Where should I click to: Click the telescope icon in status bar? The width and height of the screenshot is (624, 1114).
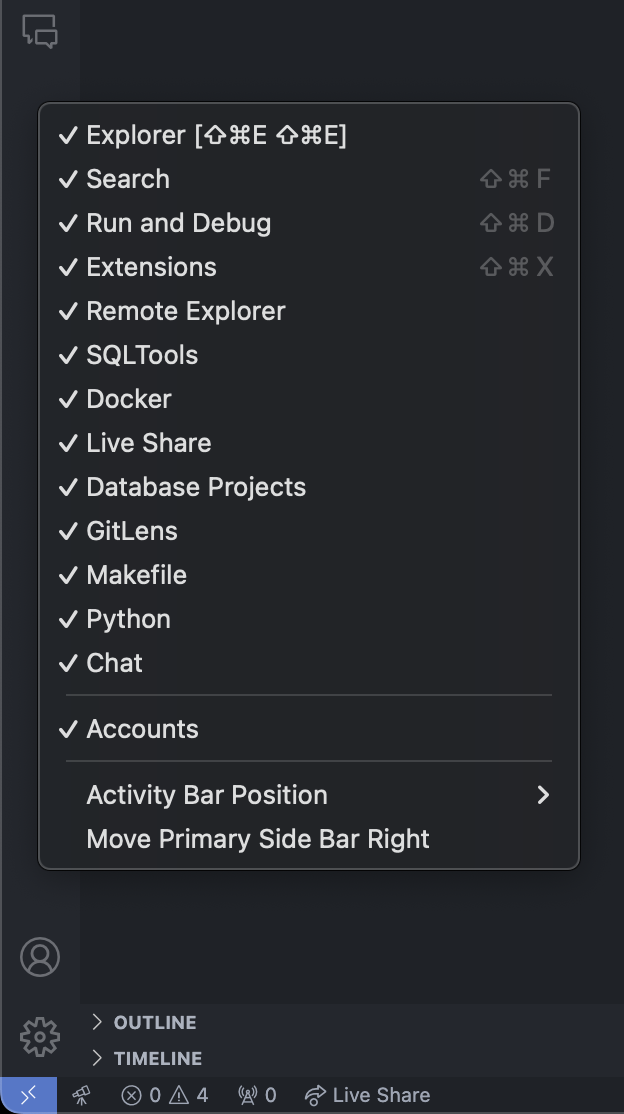[x=82, y=1095]
